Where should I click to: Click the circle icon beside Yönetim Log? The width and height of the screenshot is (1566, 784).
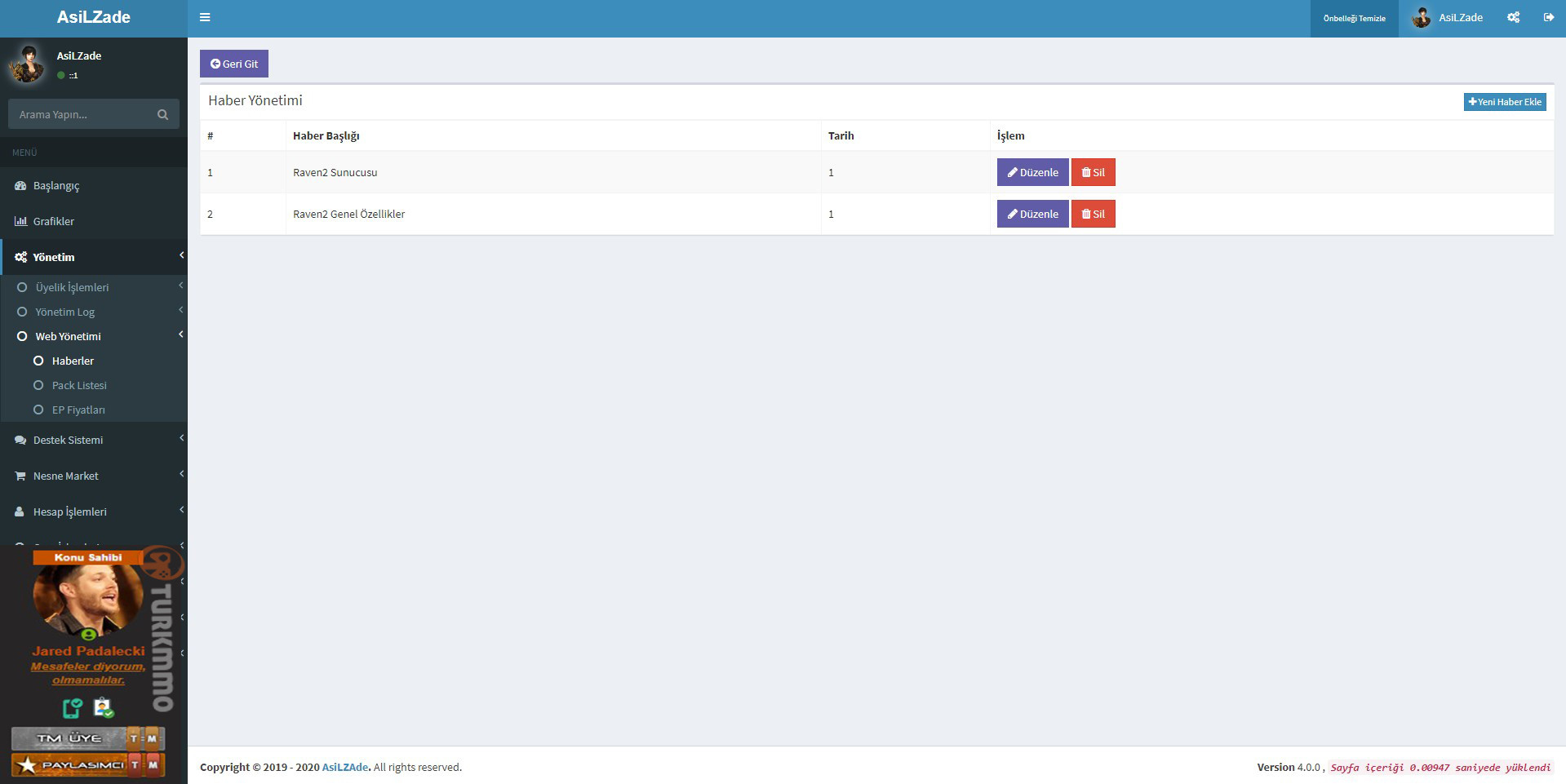coord(22,312)
